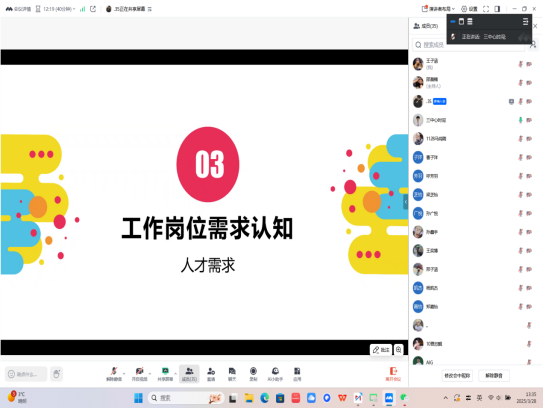Screen dimensions: 543x408
Task: Unmute microphone in bottom meeting toolbar
Action: click(114, 374)
